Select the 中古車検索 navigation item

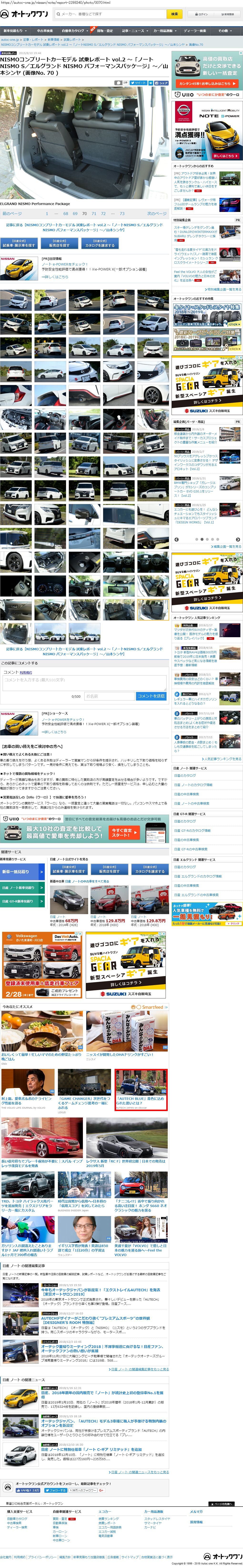click(45, 30)
